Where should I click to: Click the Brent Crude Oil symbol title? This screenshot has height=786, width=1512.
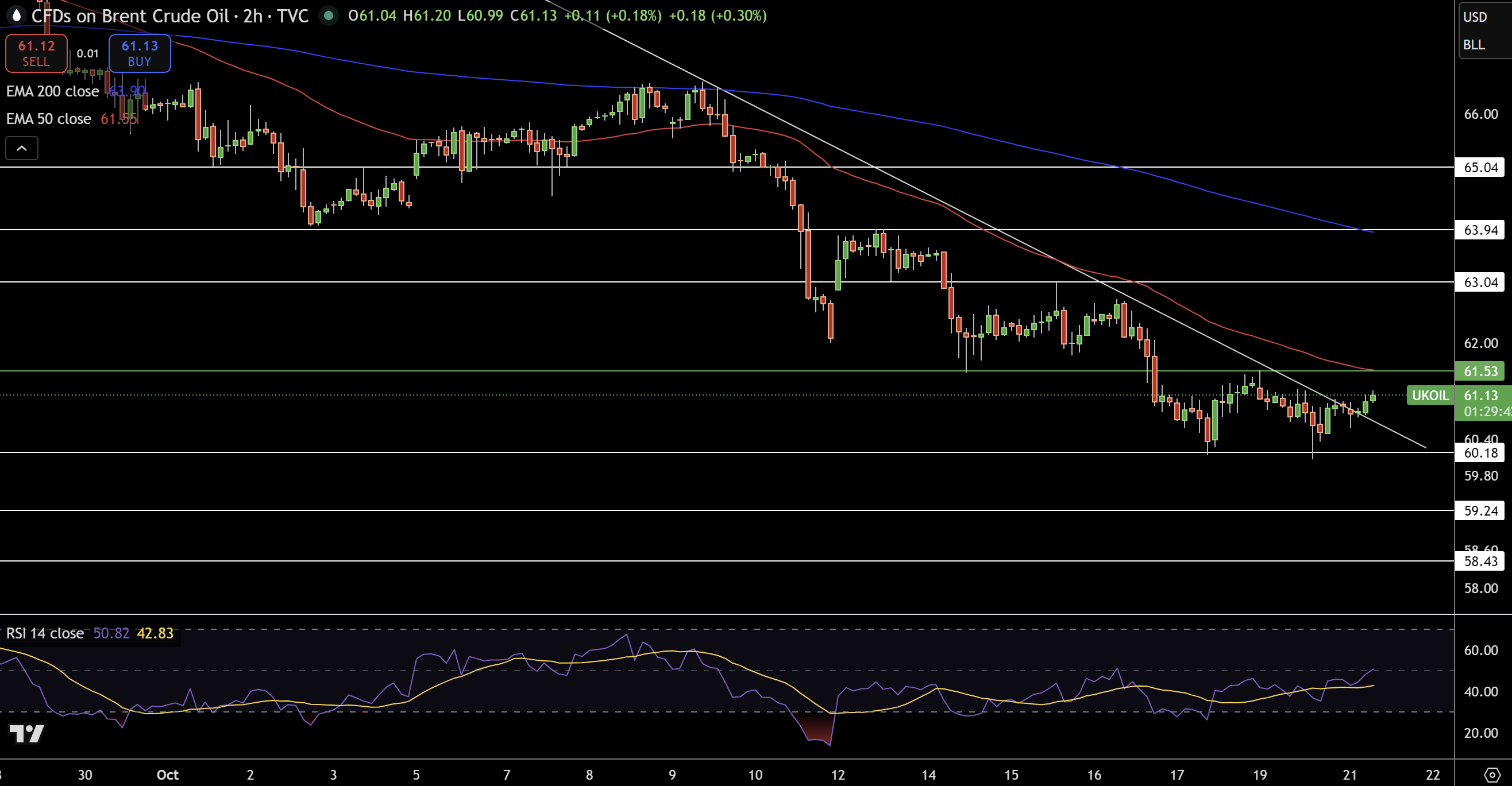130,16
